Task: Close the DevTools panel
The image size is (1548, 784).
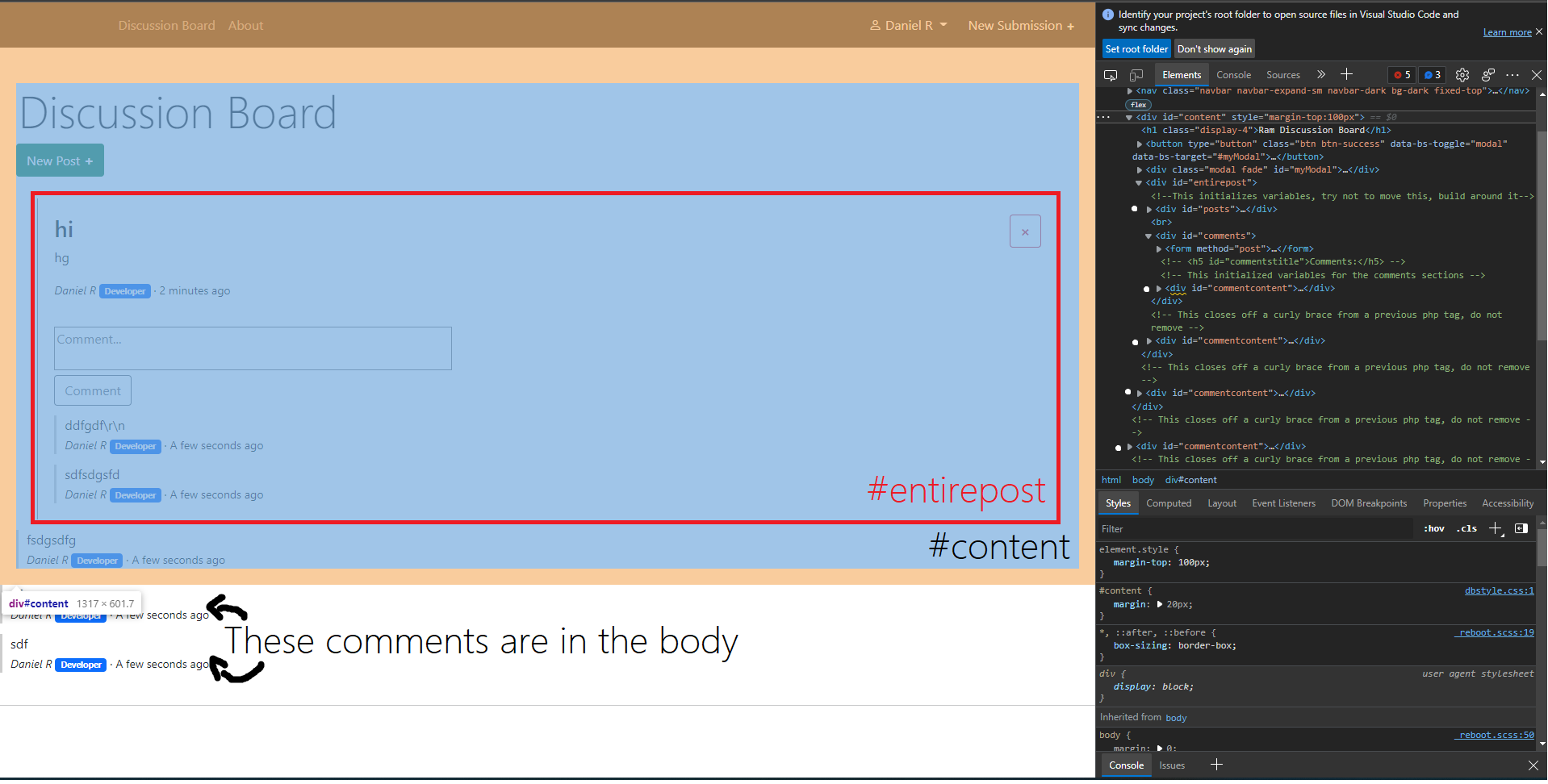Action: tap(1537, 75)
